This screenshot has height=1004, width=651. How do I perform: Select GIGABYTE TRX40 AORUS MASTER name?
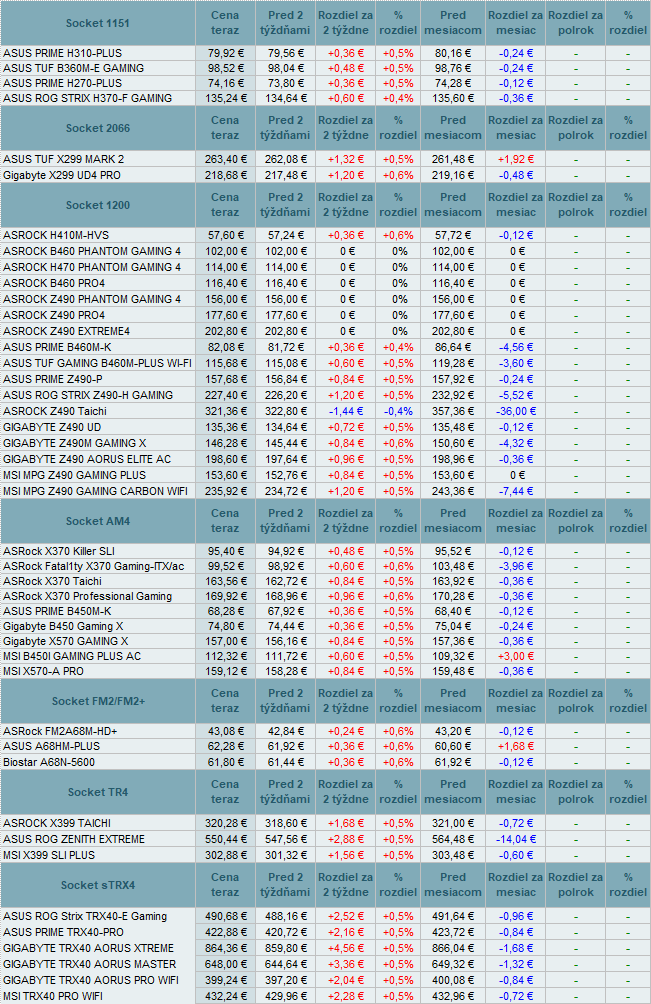[x=89, y=965]
